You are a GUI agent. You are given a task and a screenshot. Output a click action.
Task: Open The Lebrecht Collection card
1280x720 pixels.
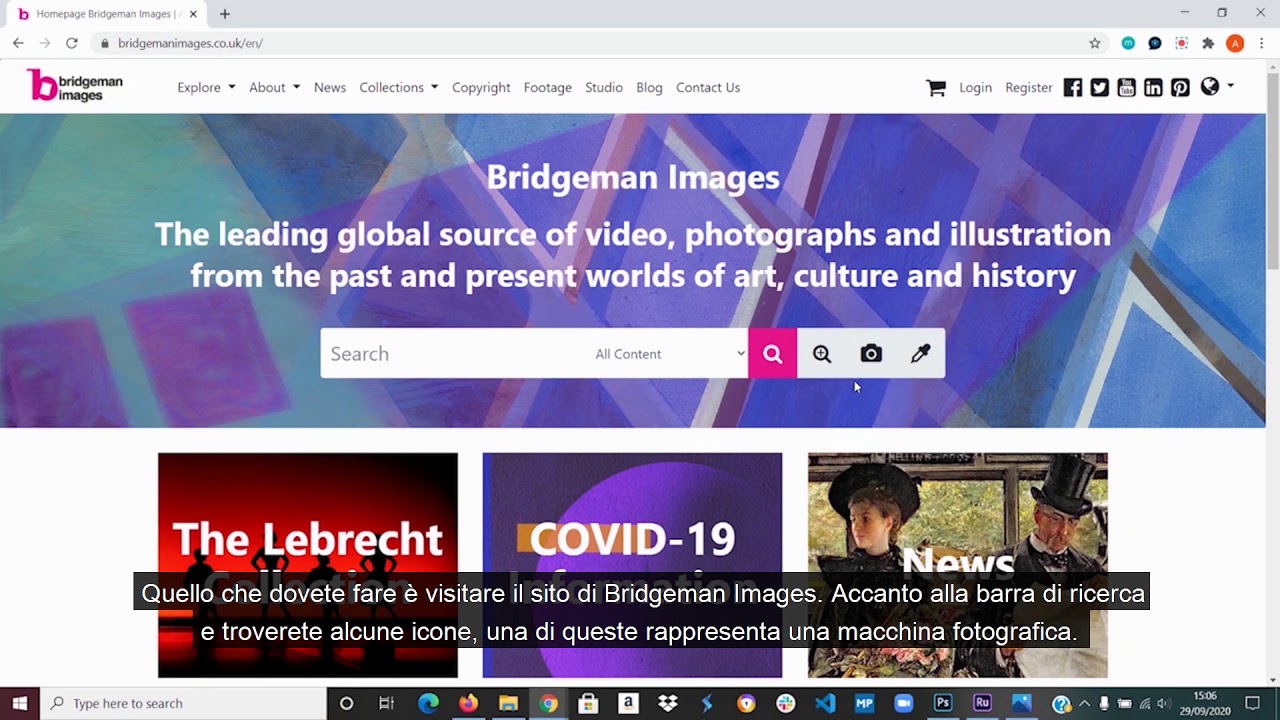tap(308, 565)
